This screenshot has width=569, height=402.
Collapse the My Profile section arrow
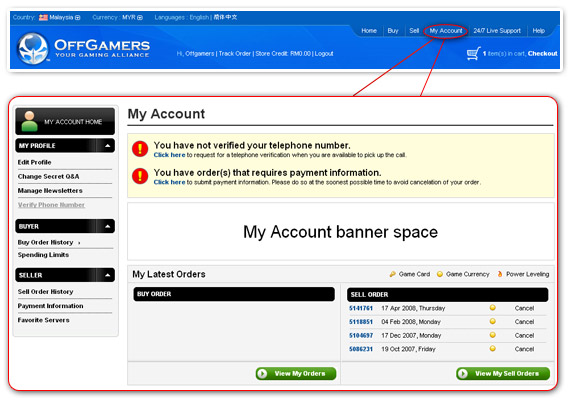pos(107,145)
